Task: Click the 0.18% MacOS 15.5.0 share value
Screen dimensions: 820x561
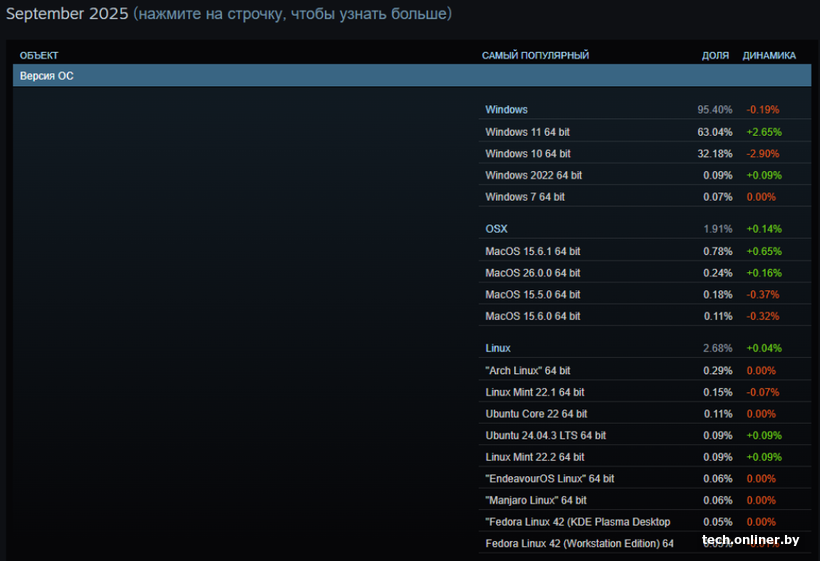Action: pos(718,294)
